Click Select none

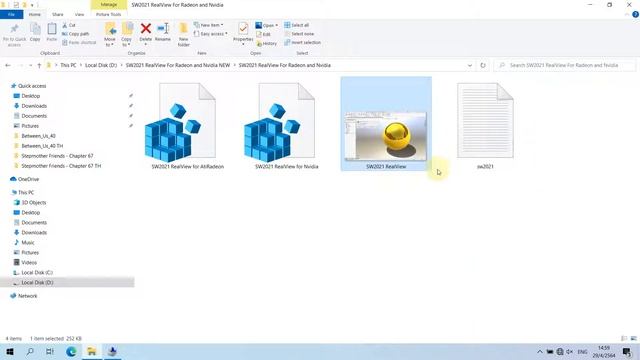299,34
